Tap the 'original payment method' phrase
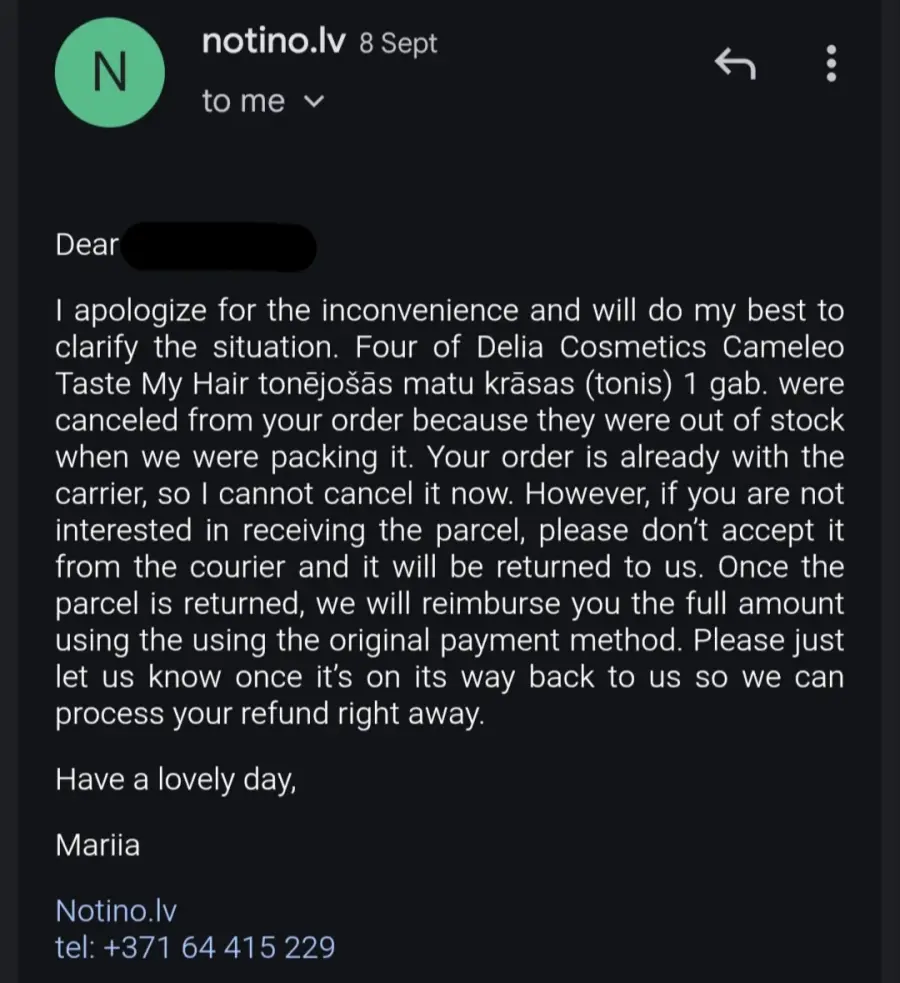The image size is (900, 983). pyautogui.click(x=505, y=641)
